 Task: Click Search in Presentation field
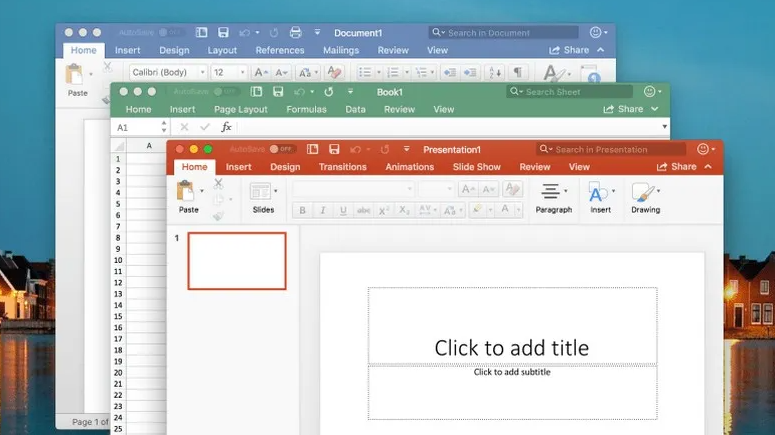[611, 149]
